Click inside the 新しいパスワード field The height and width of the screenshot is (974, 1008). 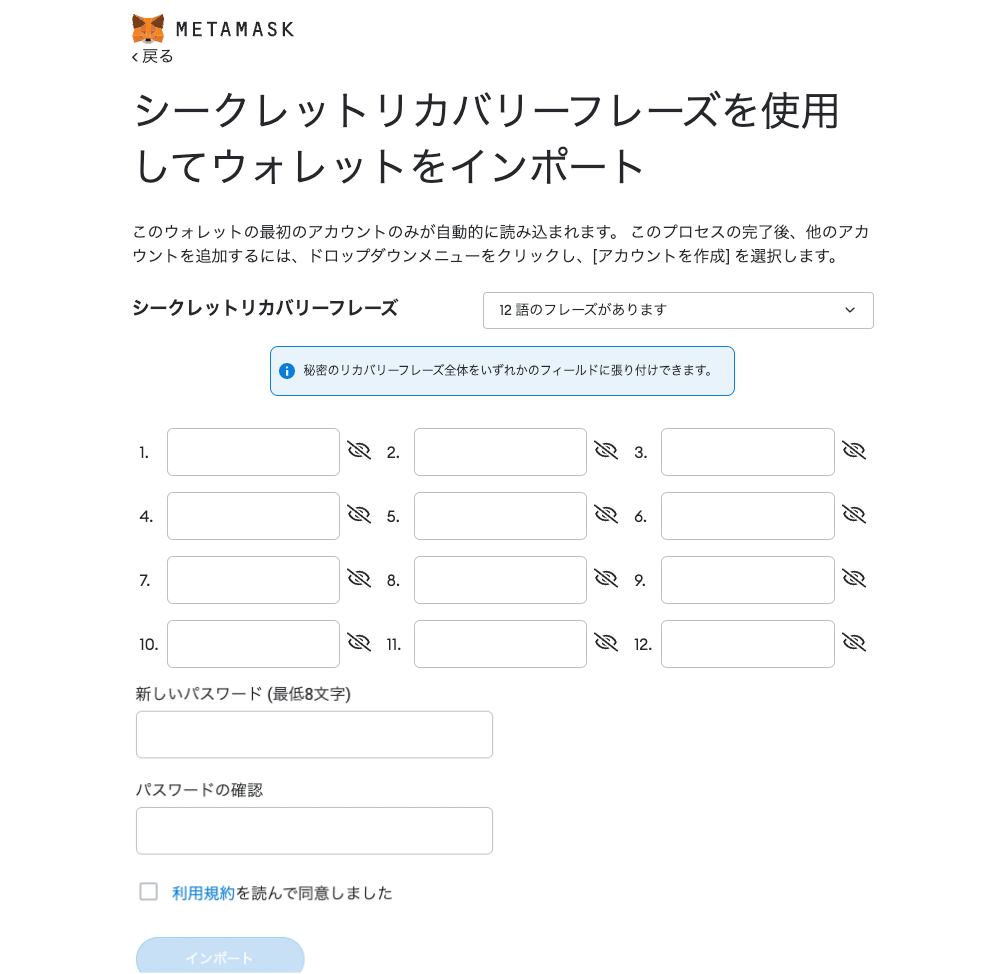[x=314, y=734]
